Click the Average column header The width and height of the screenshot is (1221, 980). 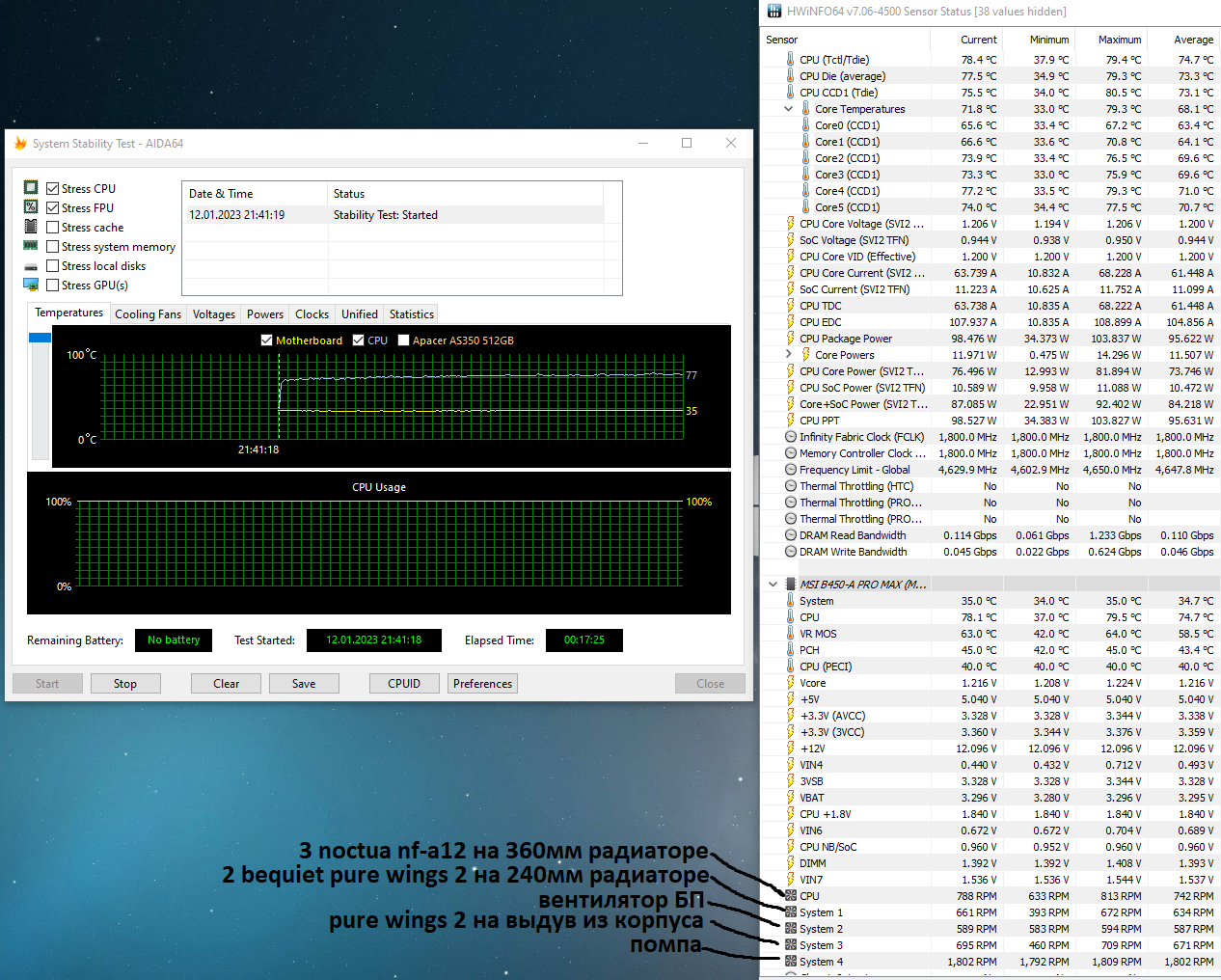point(1183,40)
